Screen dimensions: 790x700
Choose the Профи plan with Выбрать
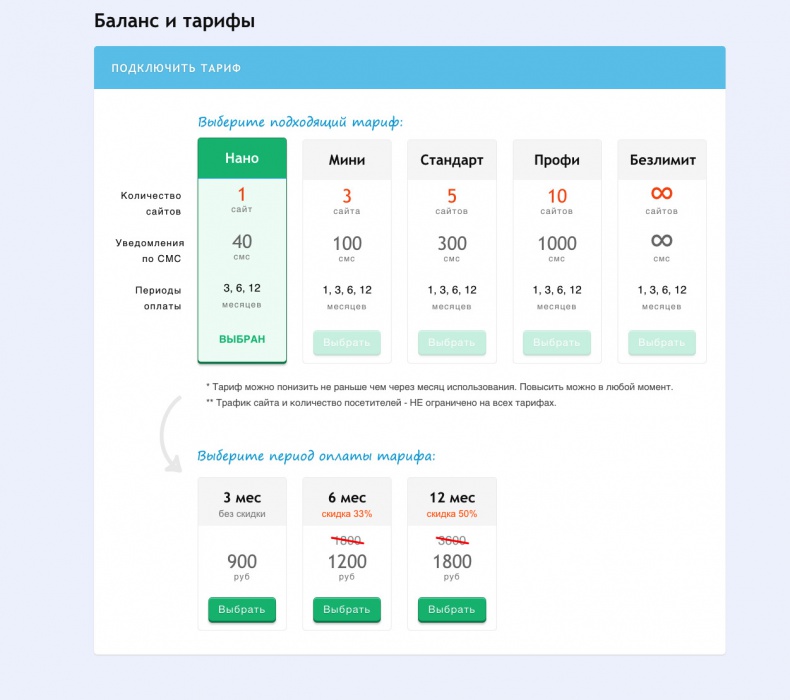pos(557,343)
